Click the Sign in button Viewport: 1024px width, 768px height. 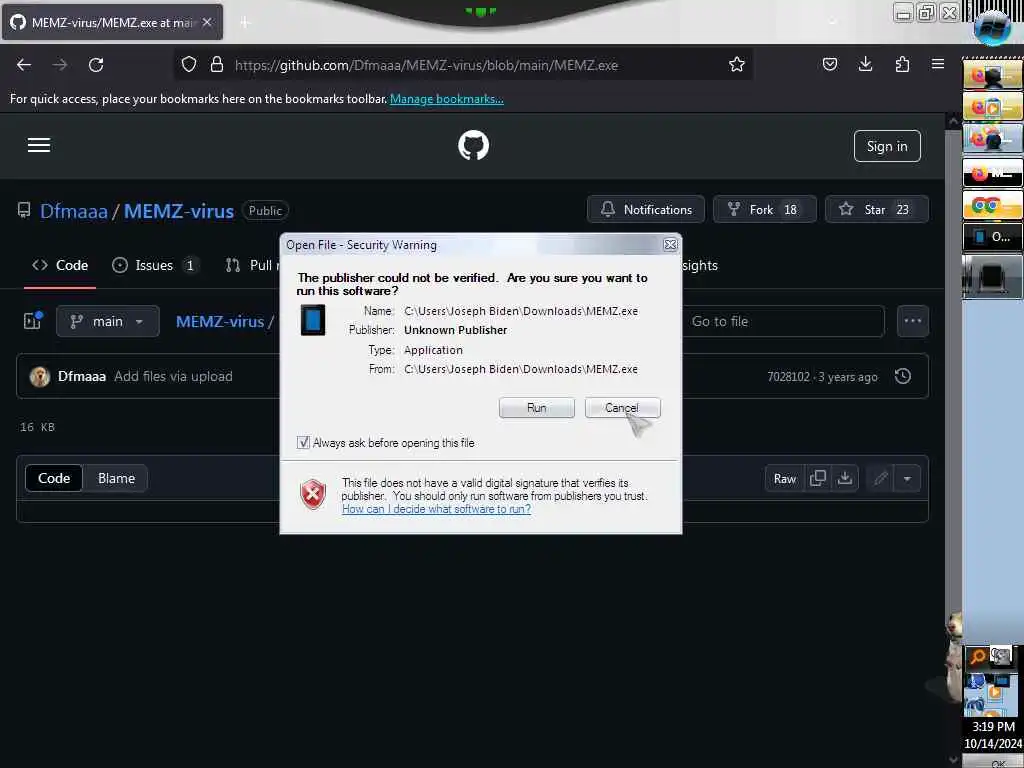(887, 146)
